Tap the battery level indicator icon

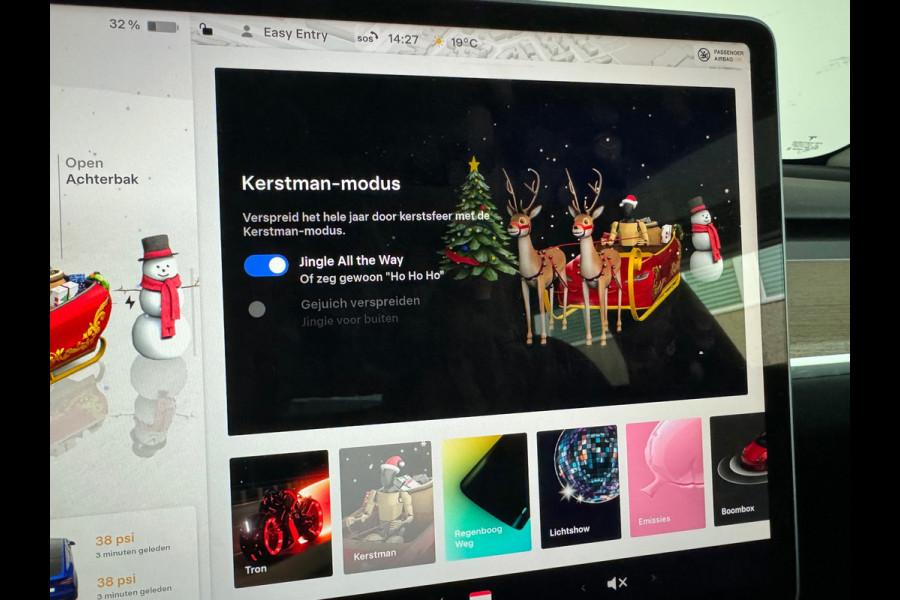tap(163, 26)
